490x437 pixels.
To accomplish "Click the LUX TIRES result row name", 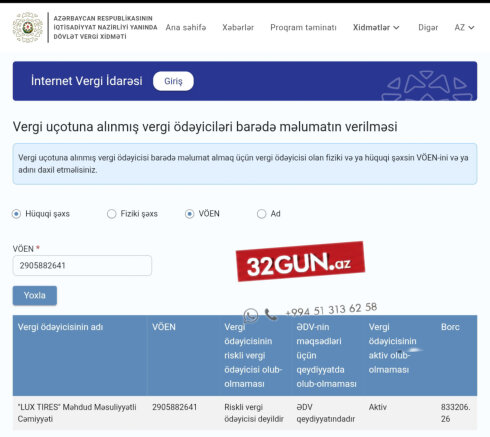I will (x=77, y=413).
